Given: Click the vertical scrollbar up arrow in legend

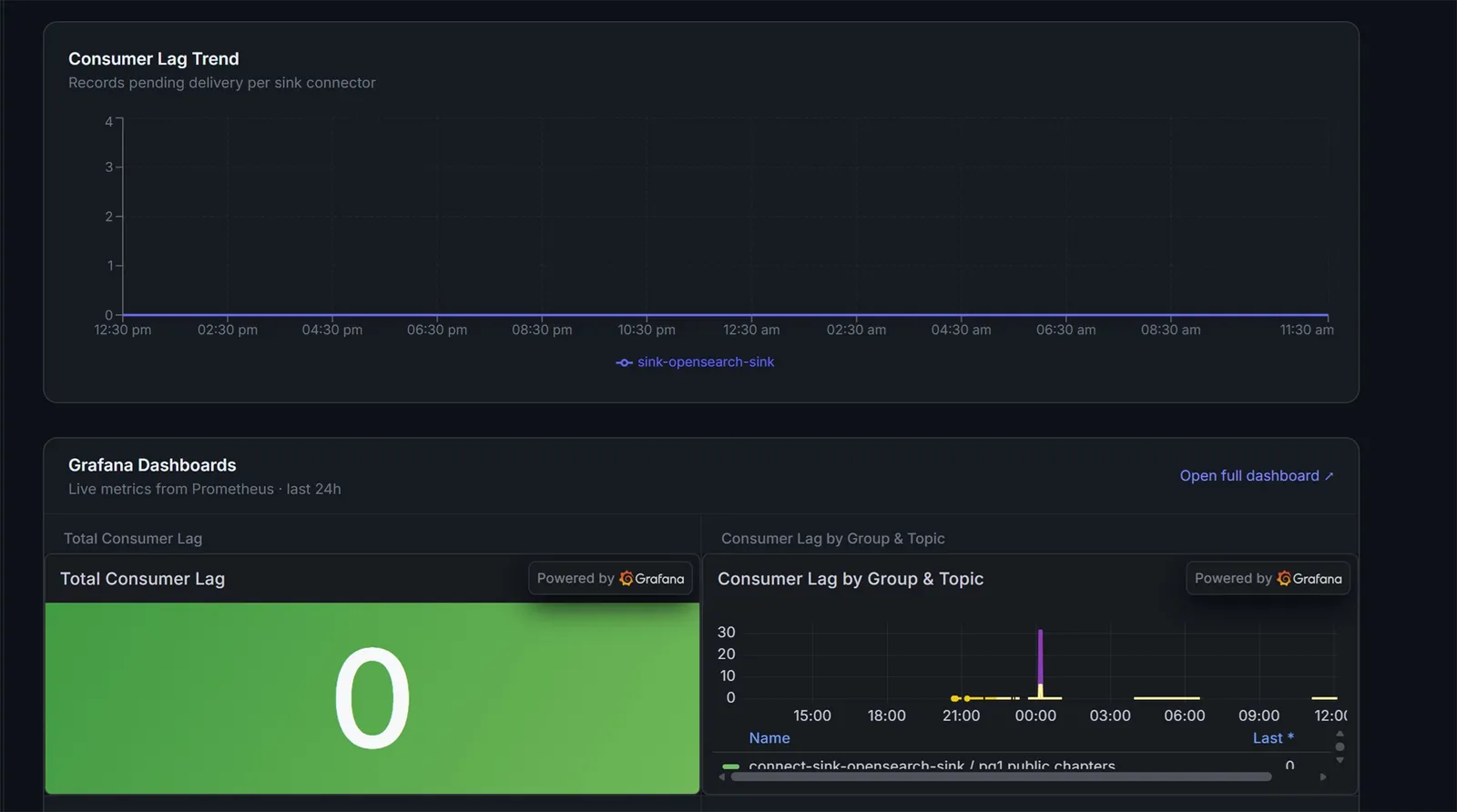Looking at the screenshot, I should [x=1340, y=734].
